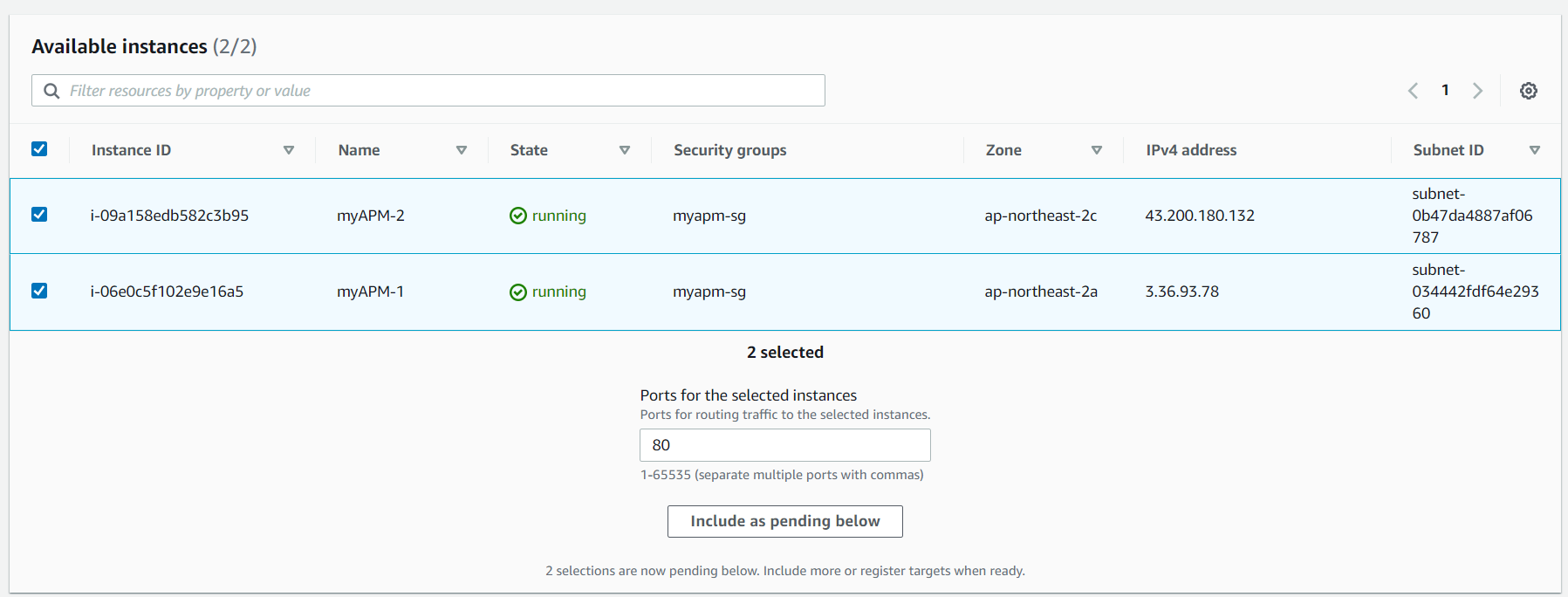Sort by Subnet ID column arrow
The height and width of the screenshot is (597, 1568).
(x=1535, y=150)
